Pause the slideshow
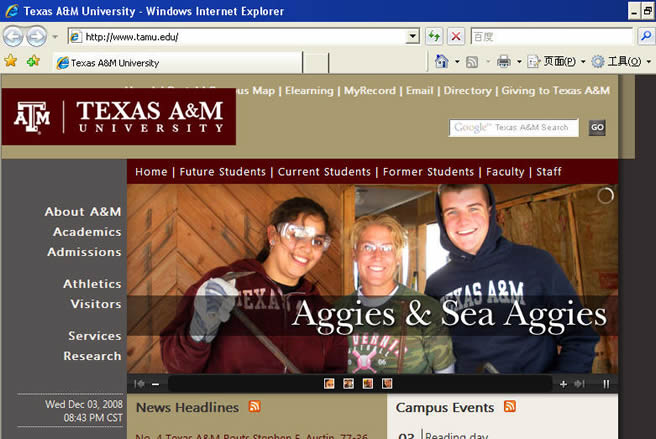 (x=606, y=384)
